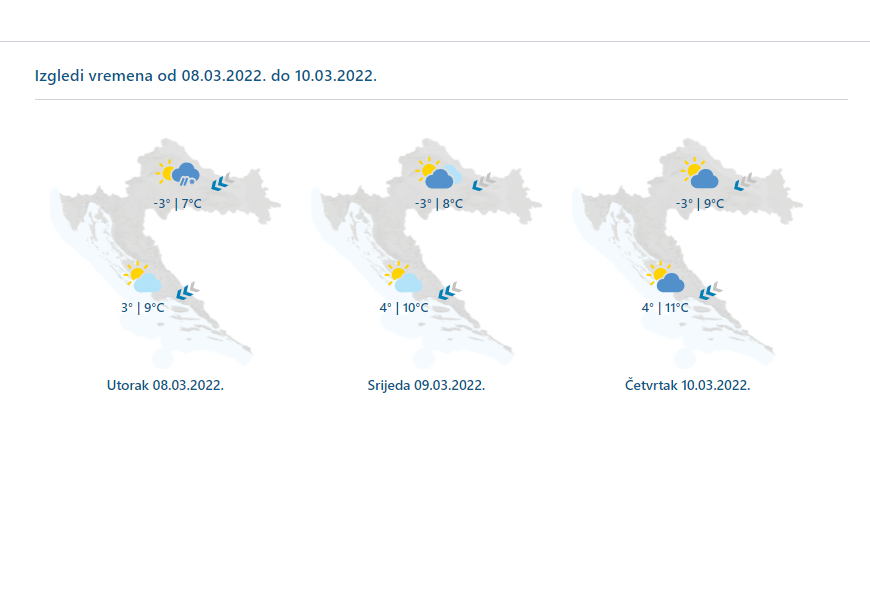
Task: Click Wednesday's northern wind direction arrows
Action: pos(482,182)
